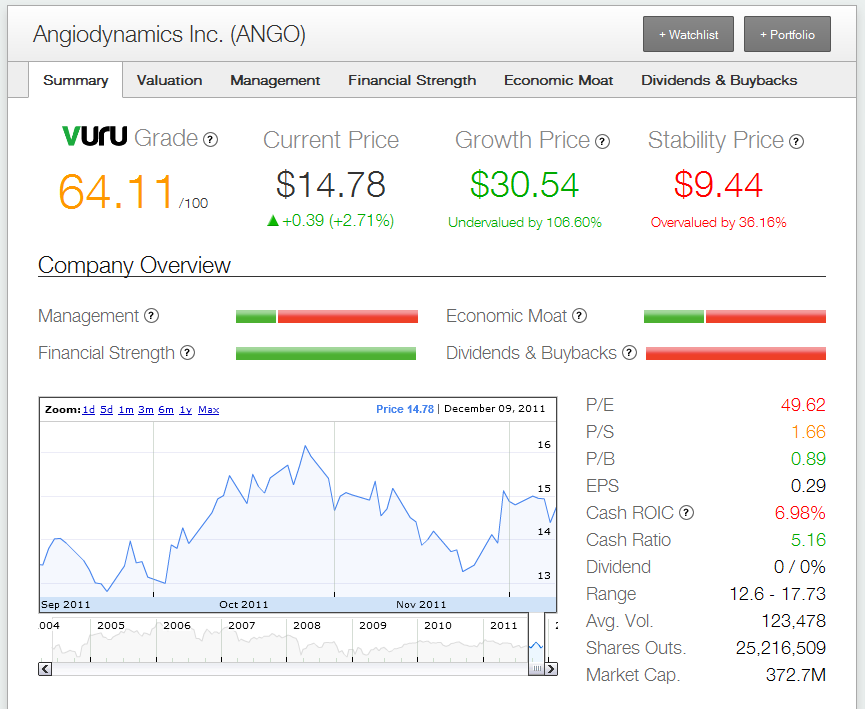Open the Valuation tab
Viewport: 865px width, 709px height.
pyautogui.click(x=169, y=81)
